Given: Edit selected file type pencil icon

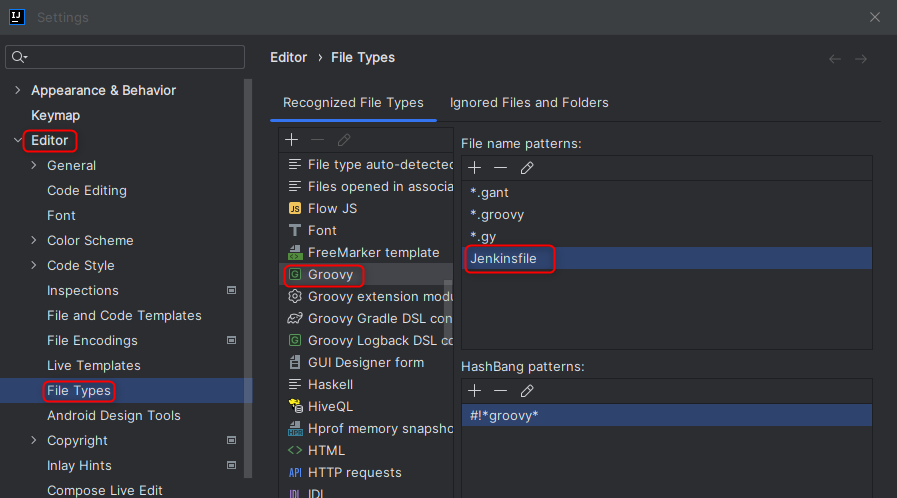Looking at the screenshot, I should point(344,140).
